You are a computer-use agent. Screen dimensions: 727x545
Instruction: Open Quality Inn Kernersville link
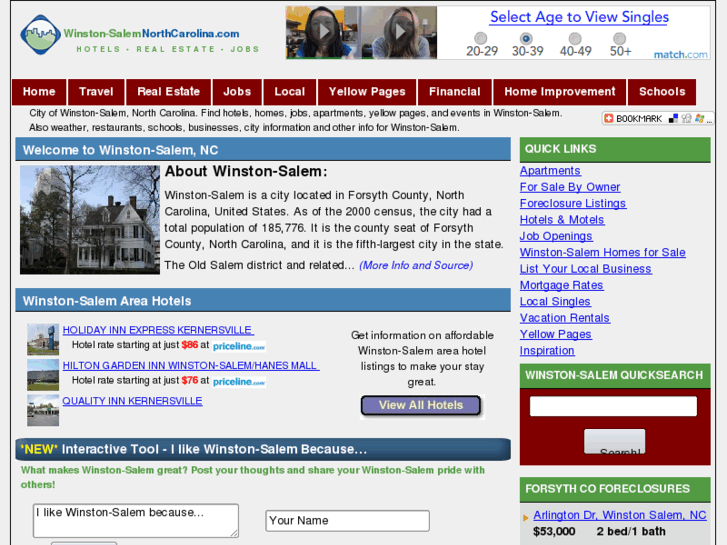132,401
